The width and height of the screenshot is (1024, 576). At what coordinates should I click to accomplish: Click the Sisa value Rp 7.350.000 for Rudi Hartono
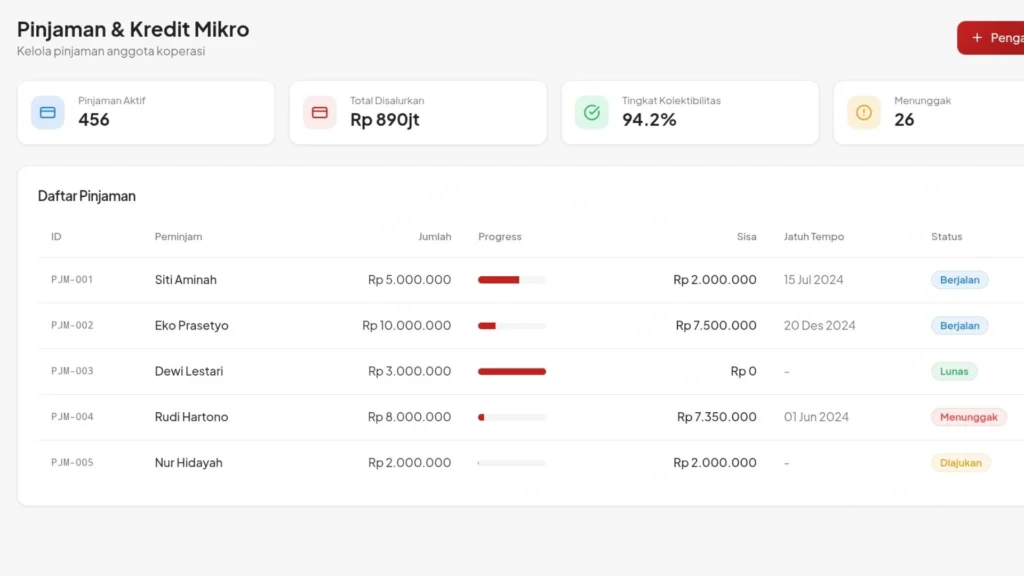tap(715, 417)
